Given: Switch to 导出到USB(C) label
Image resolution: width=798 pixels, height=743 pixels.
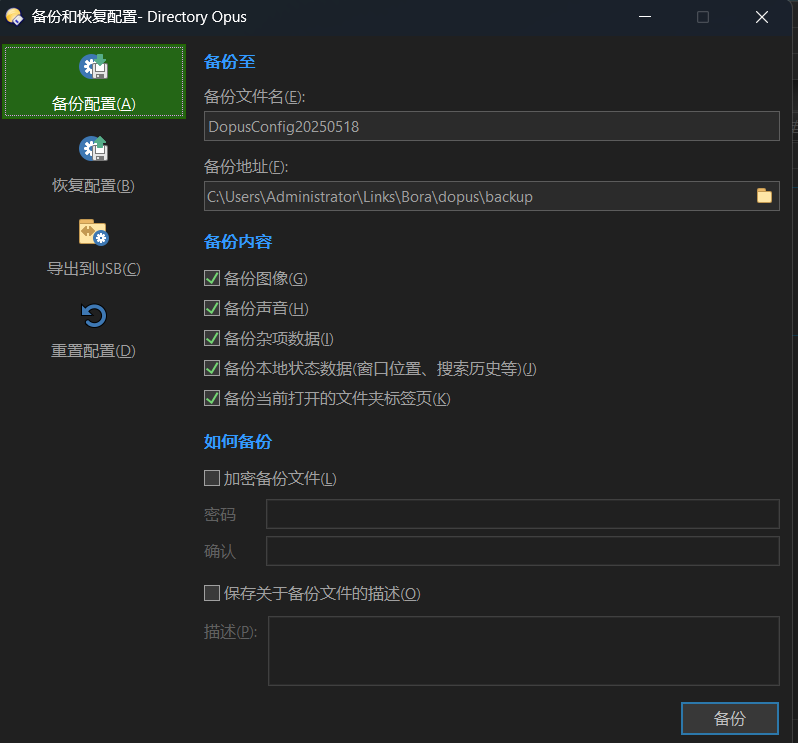Looking at the screenshot, I should tap(94, 269).
